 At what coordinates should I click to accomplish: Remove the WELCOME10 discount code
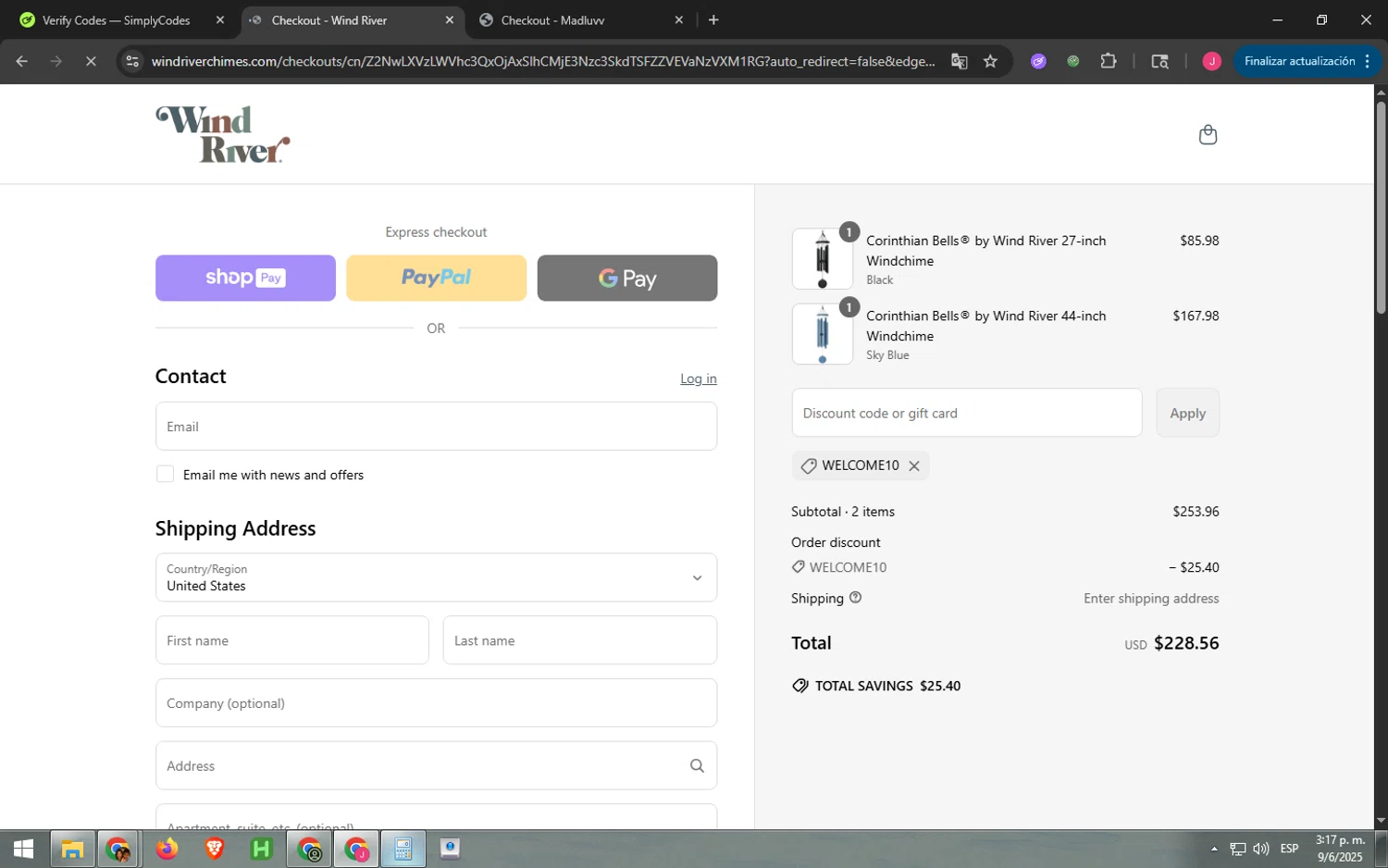pyautogui.click(x=914, y=465)
